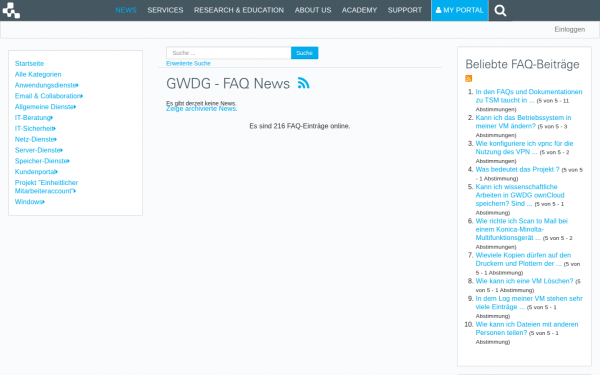Open FAQ about wissenschaftliche Arbeiten in ownCloud
This screenshot has width=600, height=375.
[x=520, y=195]
